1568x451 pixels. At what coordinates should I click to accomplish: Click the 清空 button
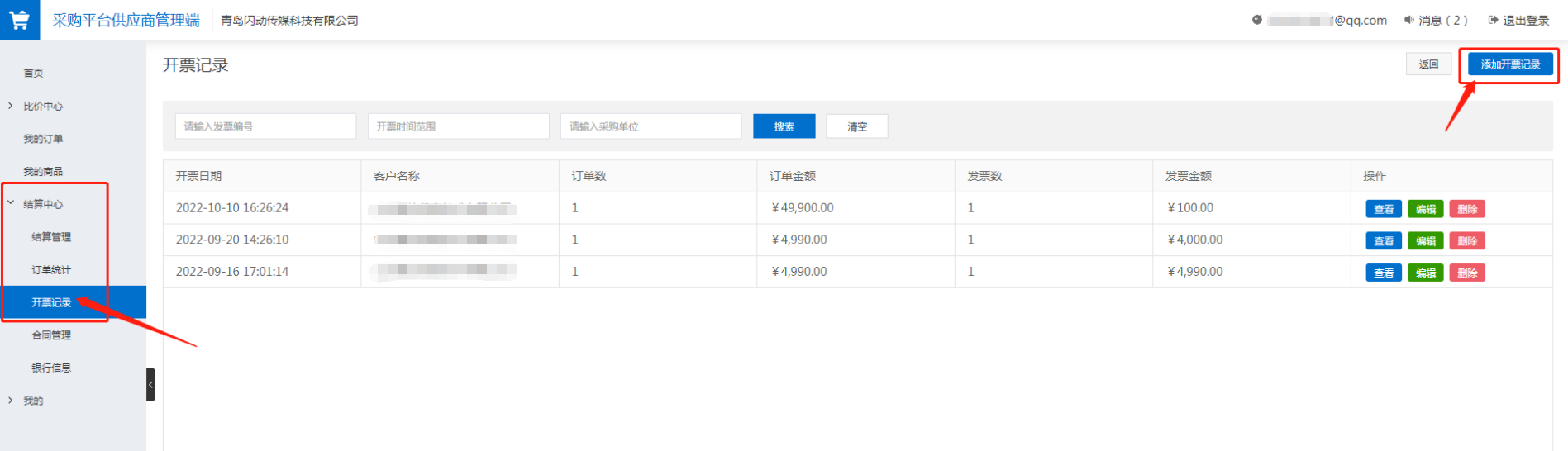(x=857, y=126)
